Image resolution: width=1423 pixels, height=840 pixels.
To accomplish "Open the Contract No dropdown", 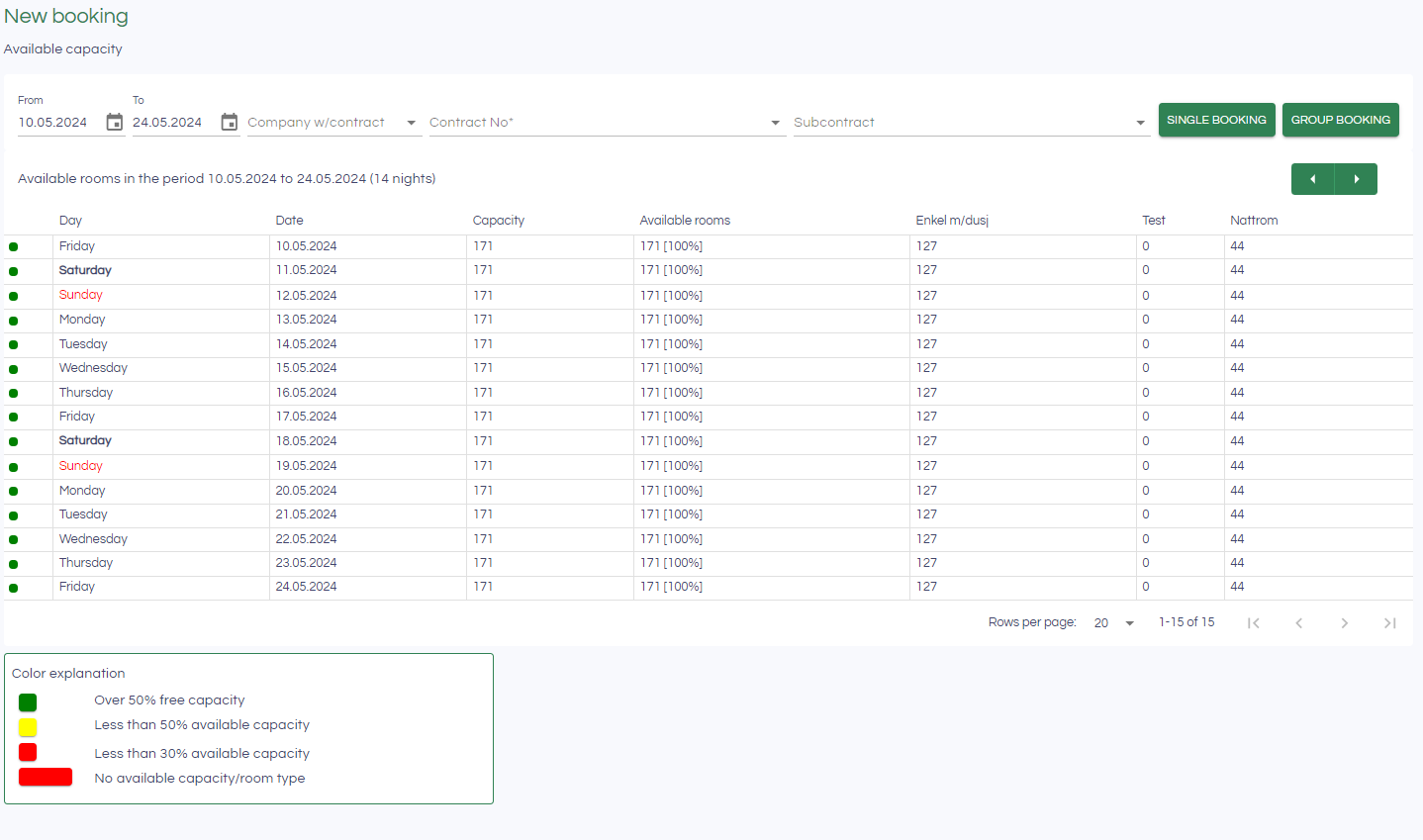I will pos(775,123).
